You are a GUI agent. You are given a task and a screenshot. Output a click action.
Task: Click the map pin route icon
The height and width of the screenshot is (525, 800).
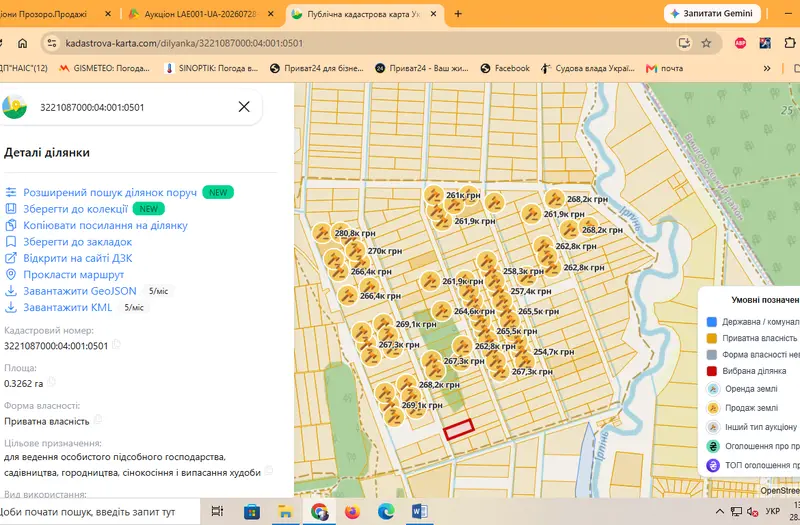coord(11,274)
